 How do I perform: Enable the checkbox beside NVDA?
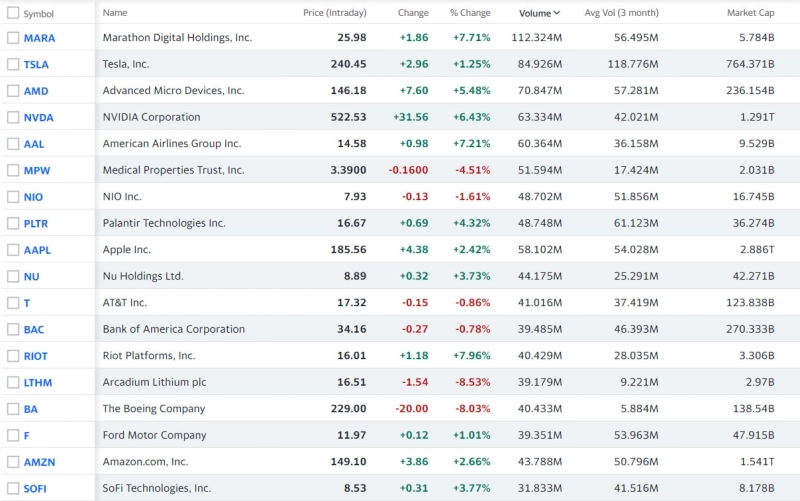click(13, 117)
